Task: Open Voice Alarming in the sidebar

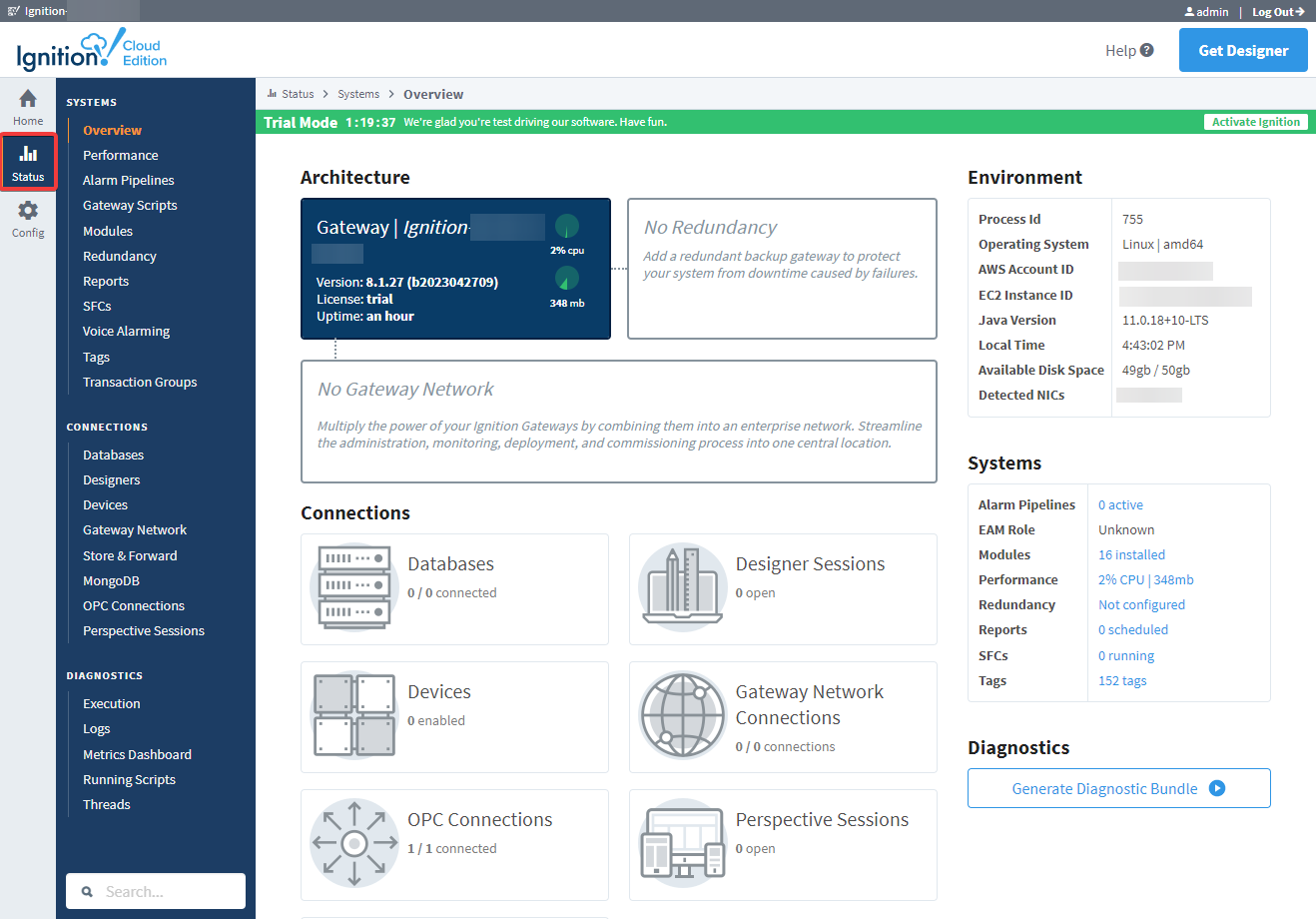Action: (126, 331)
